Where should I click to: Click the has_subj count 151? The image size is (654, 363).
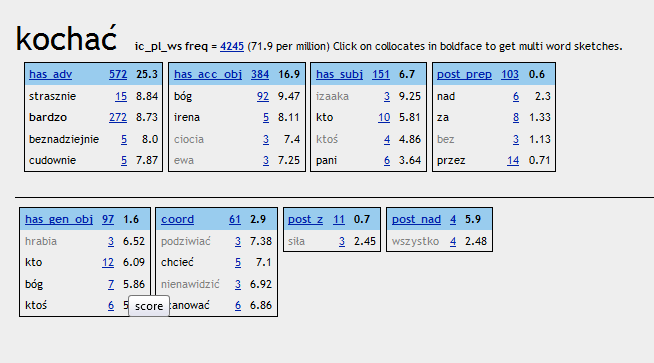click(x=381, y=74)
